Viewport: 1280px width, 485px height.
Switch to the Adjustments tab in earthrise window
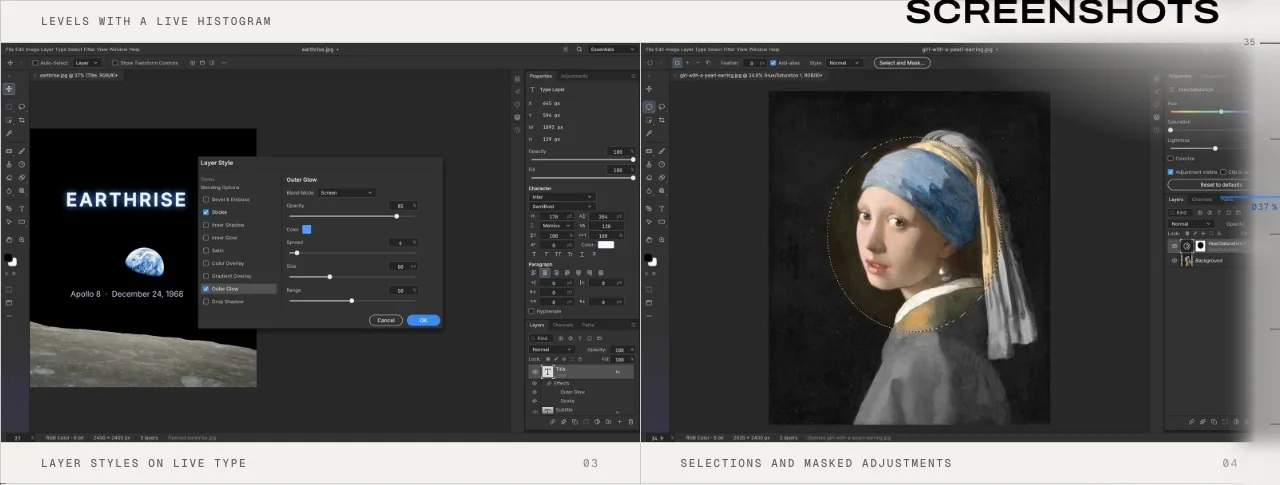pyautogui.click(x=574, y=76)
